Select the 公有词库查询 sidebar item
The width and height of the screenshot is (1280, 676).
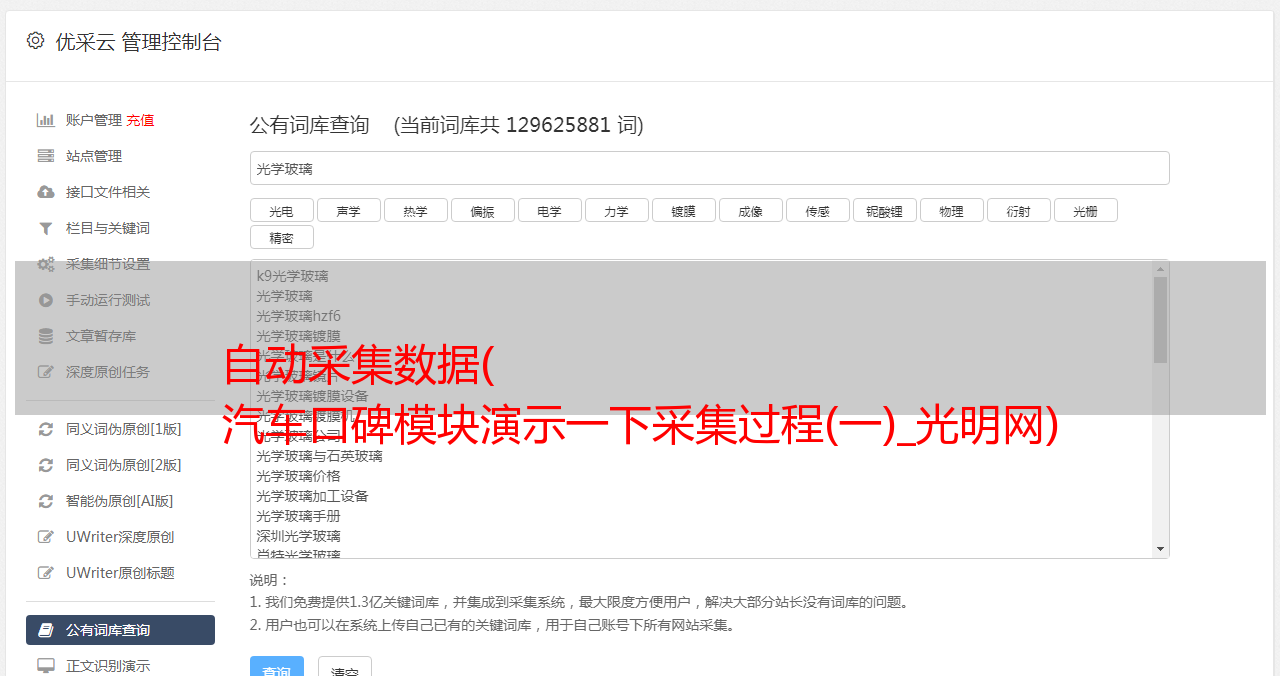coord(120,630)
